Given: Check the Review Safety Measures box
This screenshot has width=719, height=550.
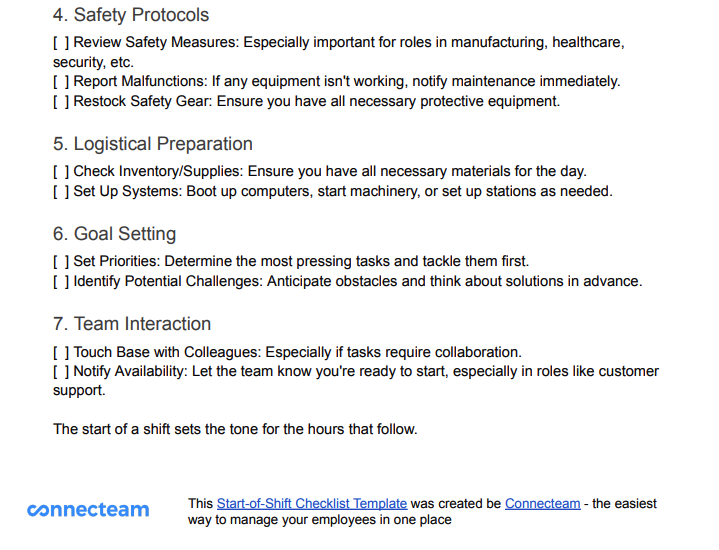Looking at the screenshot, I should pyautogui.click(x=61, y=43).
